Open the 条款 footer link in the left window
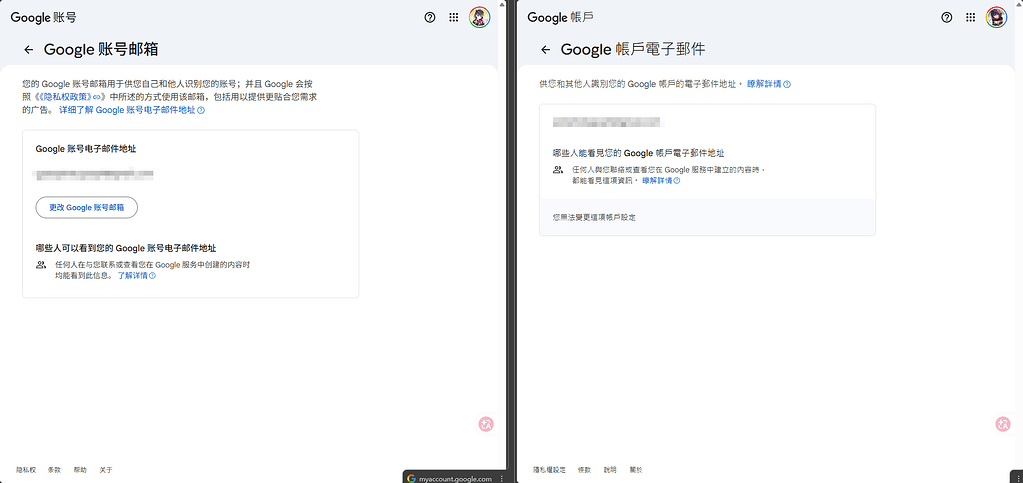1023x483 pixels. click(54, 470)
